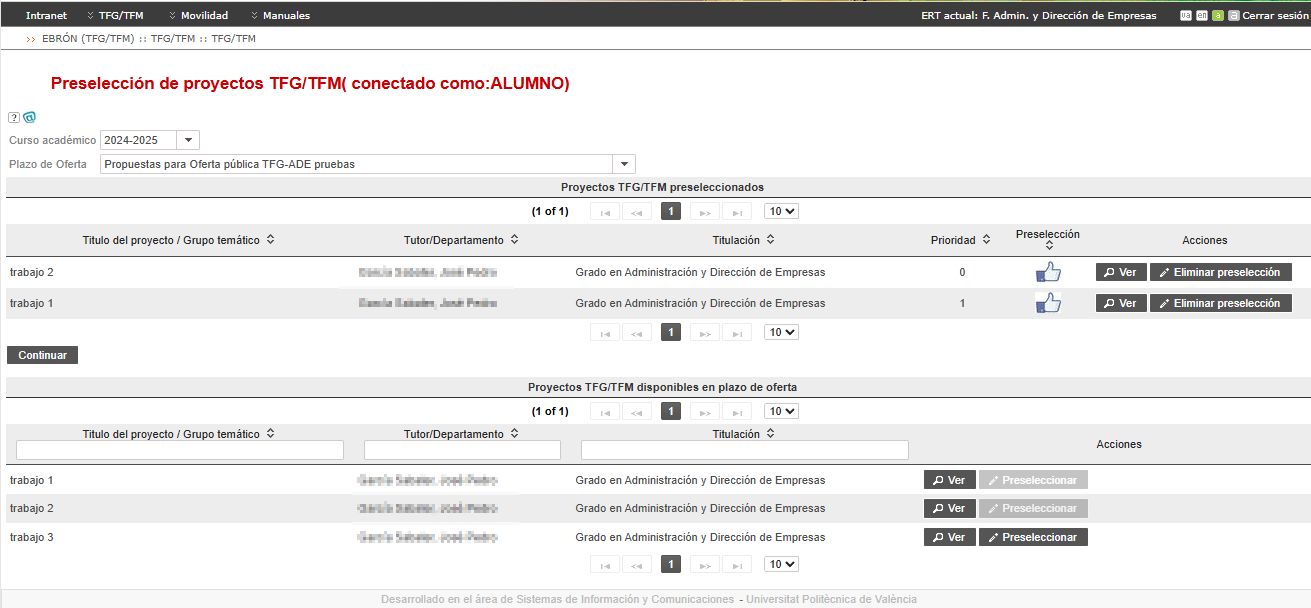Click the blue @ contact icon
This screenshot has height=608, width=1311.
point(29,117)
